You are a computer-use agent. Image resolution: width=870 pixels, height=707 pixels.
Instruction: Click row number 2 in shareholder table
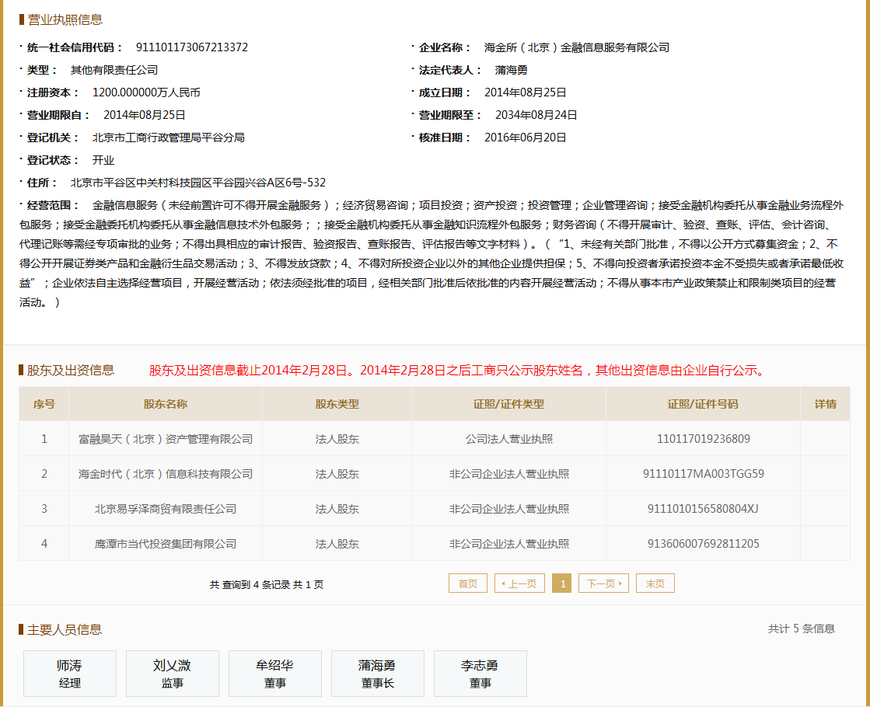(44, 474)
